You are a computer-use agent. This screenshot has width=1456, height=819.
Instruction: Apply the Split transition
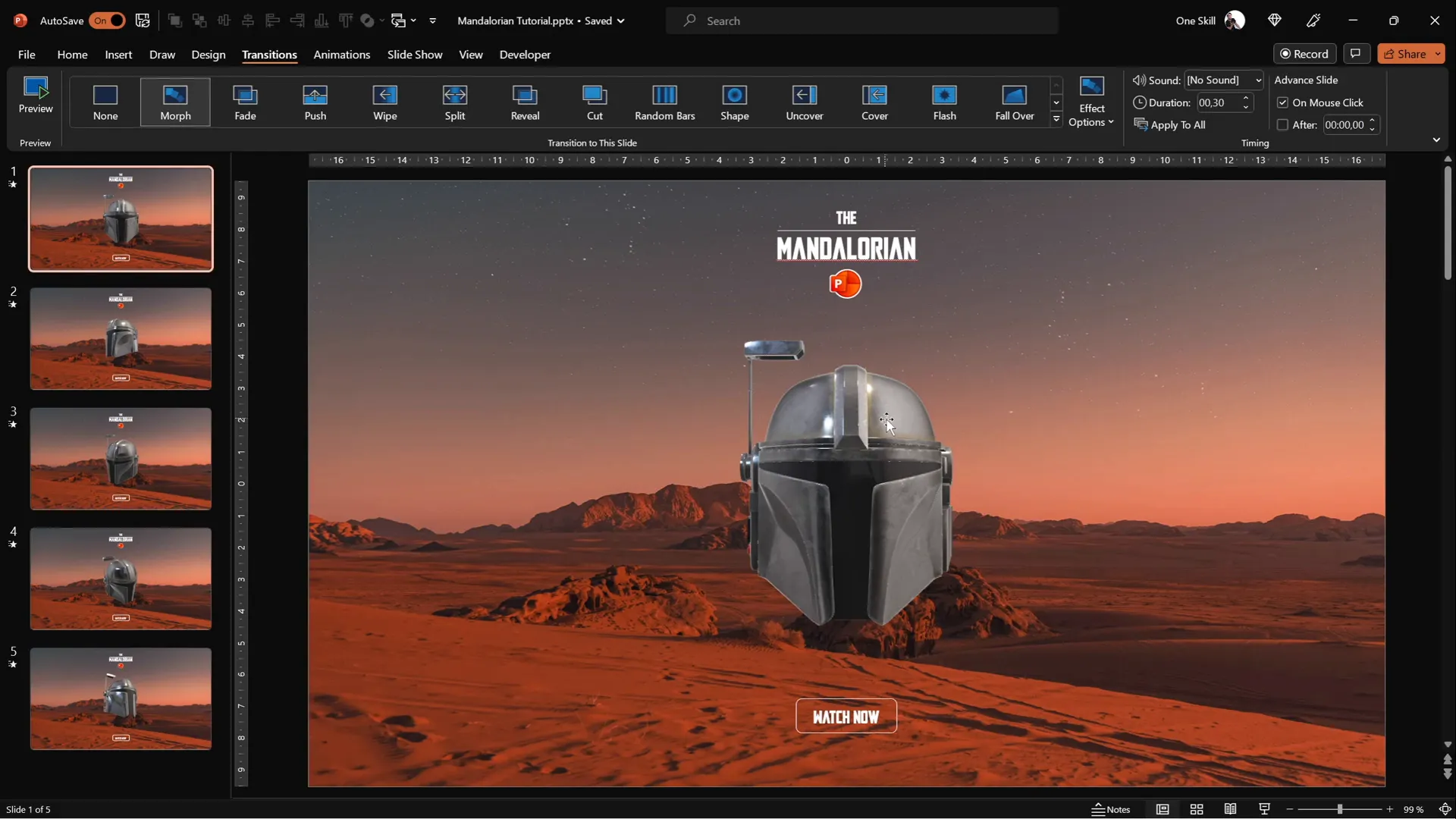click(455, 102)
